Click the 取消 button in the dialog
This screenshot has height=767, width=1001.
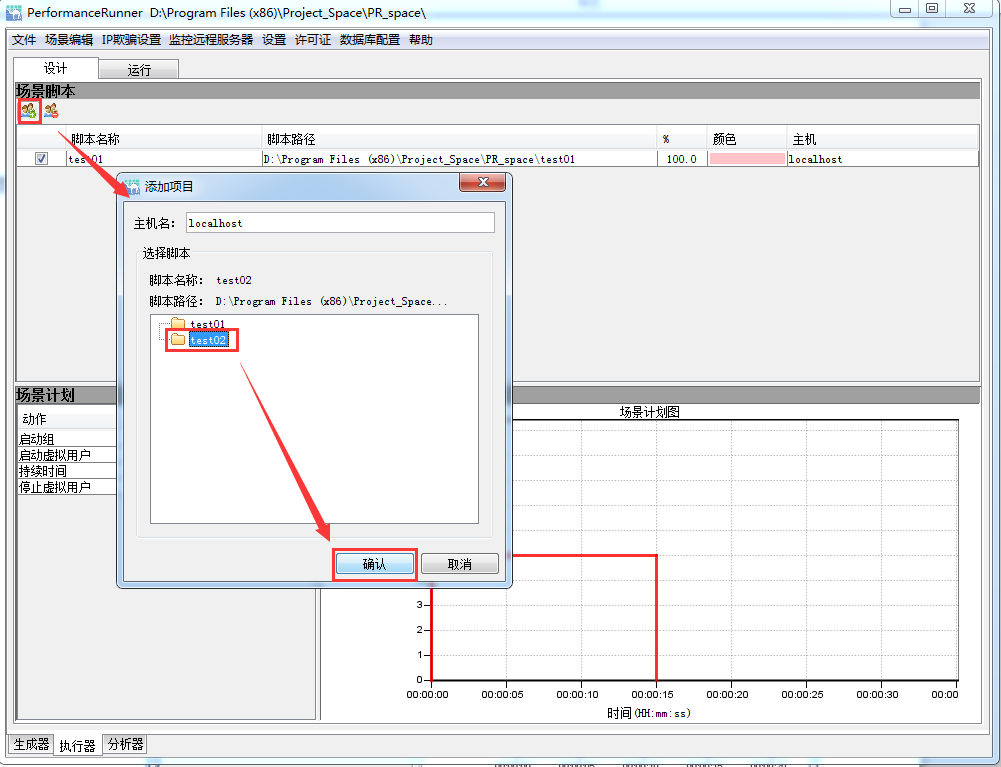pyautogui.click(x=460, y=564)
